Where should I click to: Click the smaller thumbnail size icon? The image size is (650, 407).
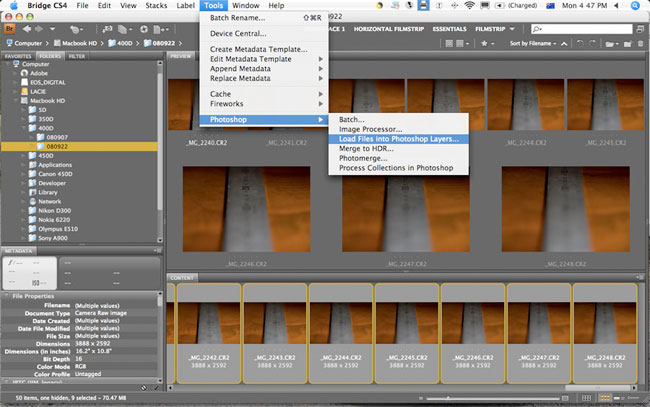tap(420, 398)
